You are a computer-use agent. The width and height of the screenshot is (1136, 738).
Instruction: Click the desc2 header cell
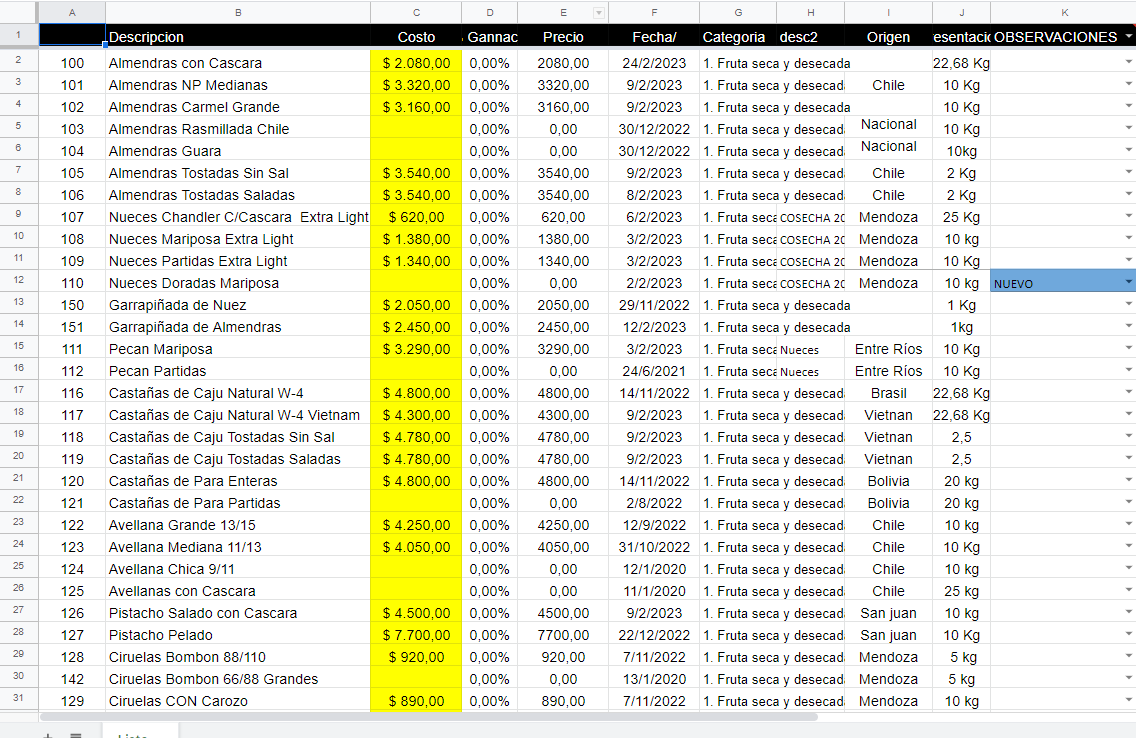(811, 36)
